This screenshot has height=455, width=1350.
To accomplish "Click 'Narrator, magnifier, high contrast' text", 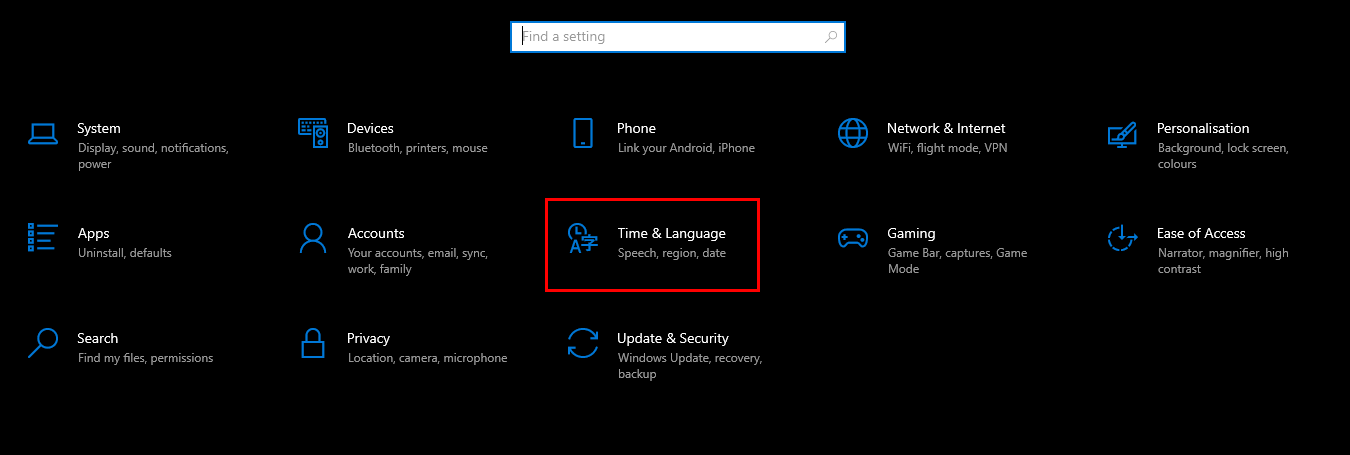I will click(1223, 261).
